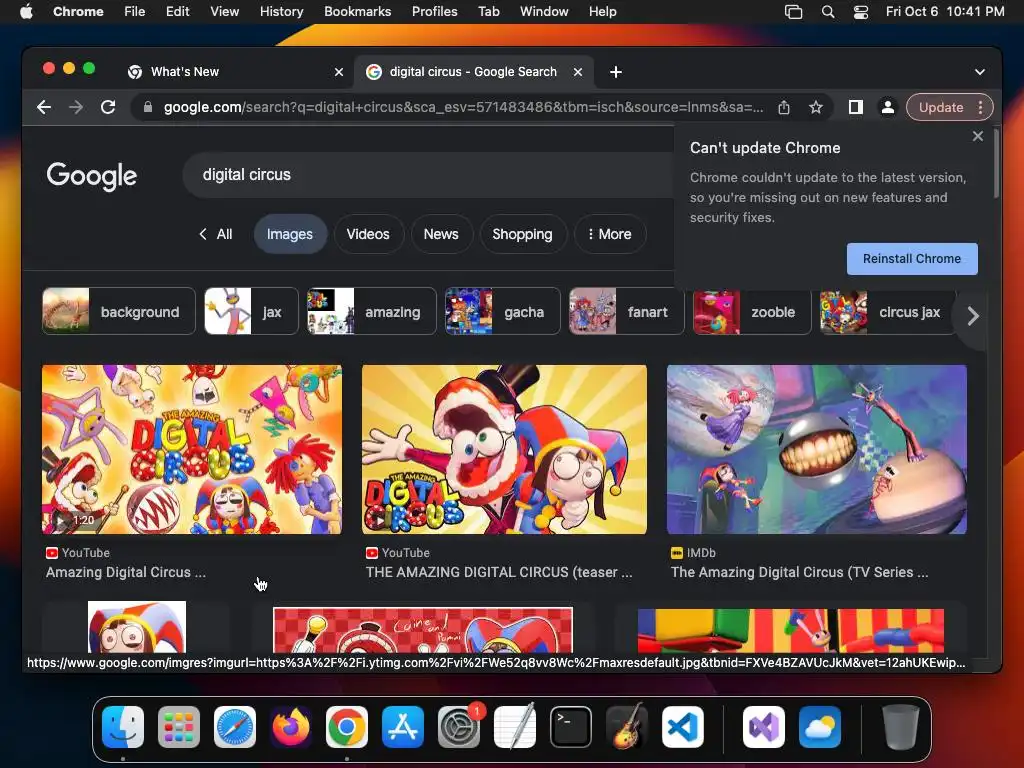Image resolution: width=1024 pixels, height=768 pixels.
Task: Go back to the previous page
Action: [x=44, y=107]
